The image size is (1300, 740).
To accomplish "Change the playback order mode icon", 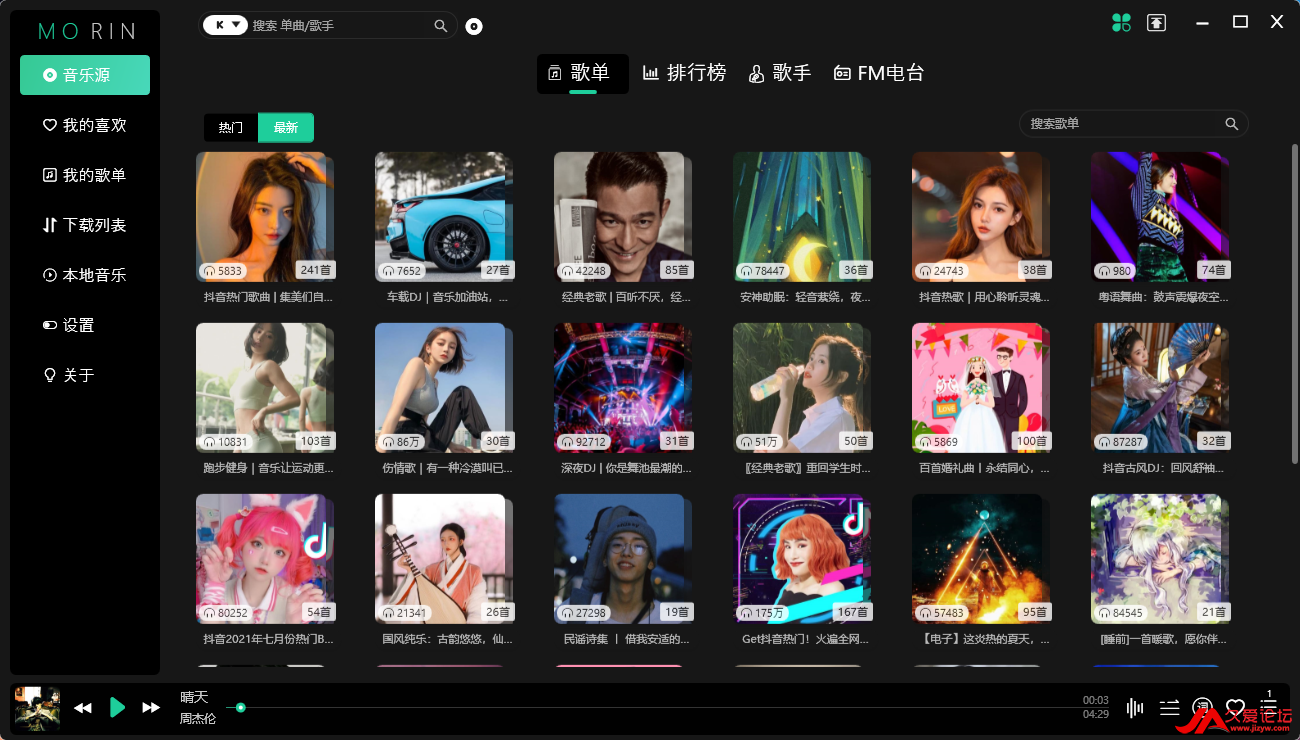I will [x=1169, y=708].
